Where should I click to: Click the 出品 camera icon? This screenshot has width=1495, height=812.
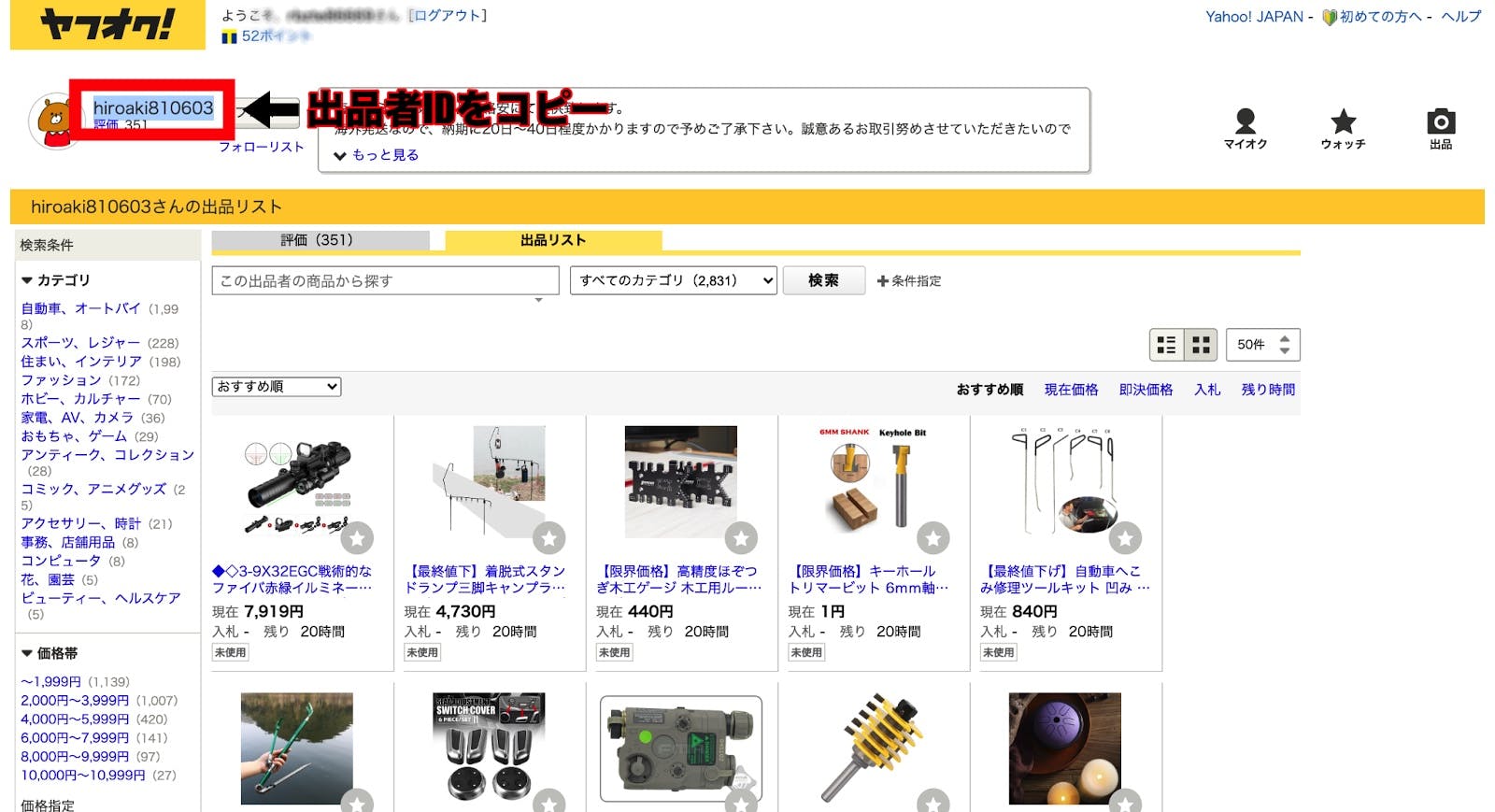coord(1440,122)
